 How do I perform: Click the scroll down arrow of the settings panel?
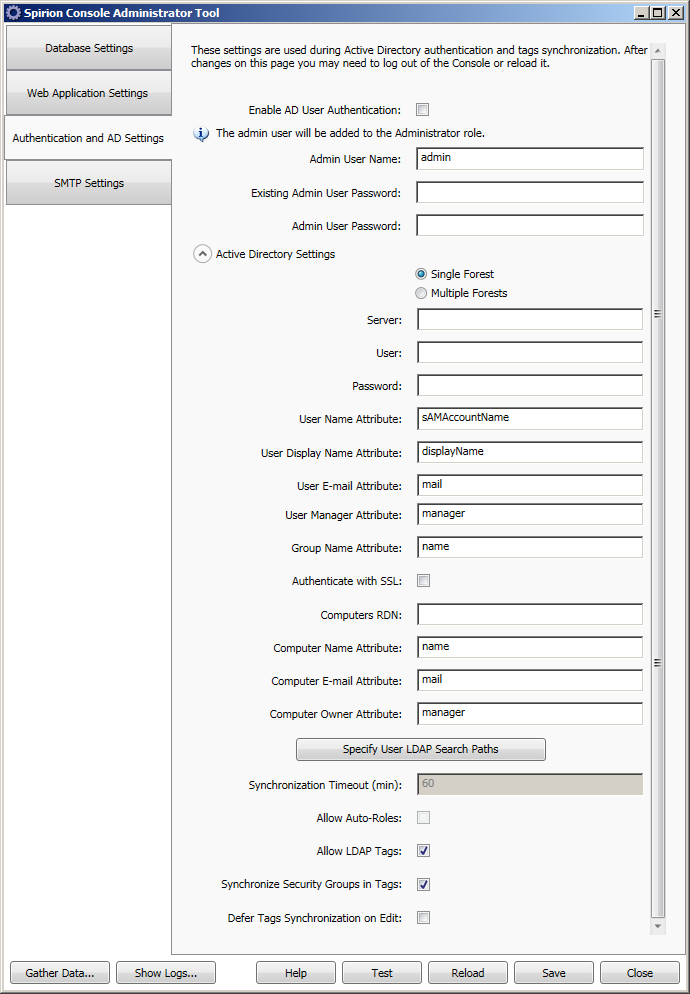(657, 927)
